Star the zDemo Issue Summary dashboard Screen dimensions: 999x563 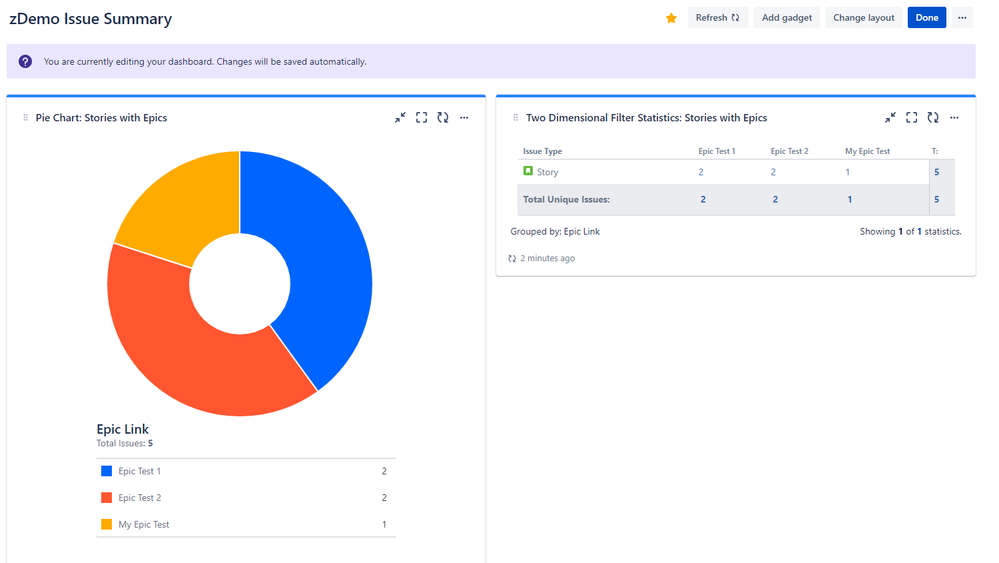(671, 18)
